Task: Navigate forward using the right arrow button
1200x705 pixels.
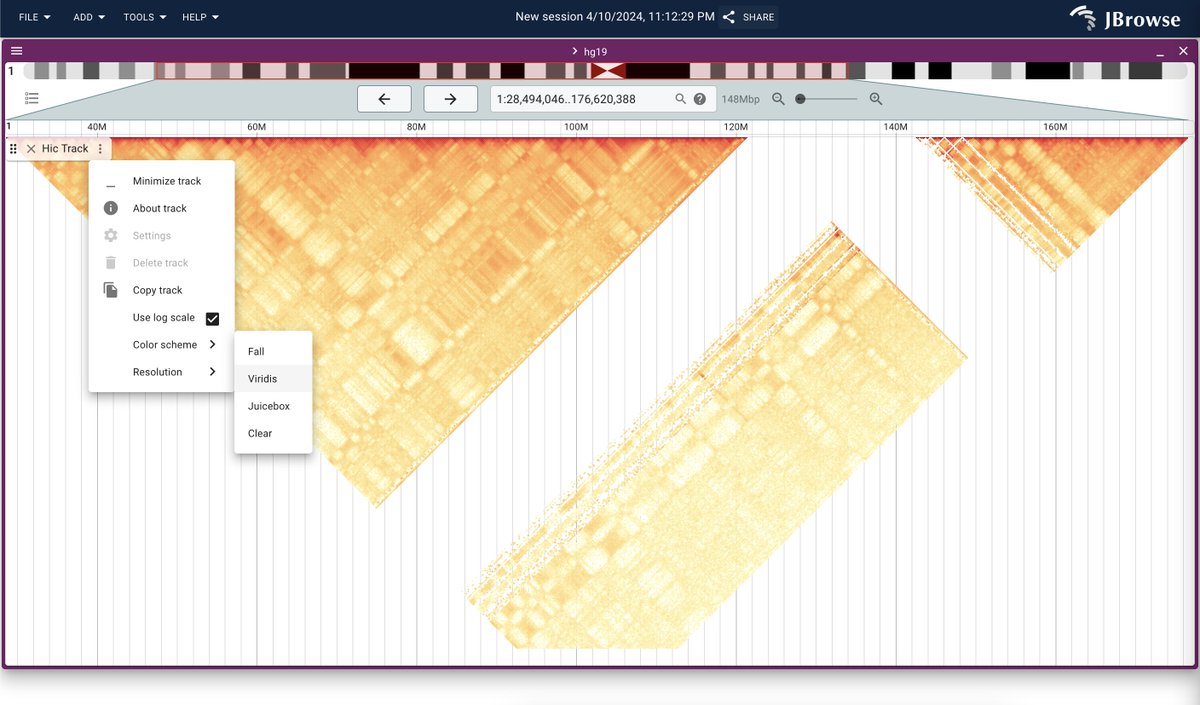Action: pos(450,98)
